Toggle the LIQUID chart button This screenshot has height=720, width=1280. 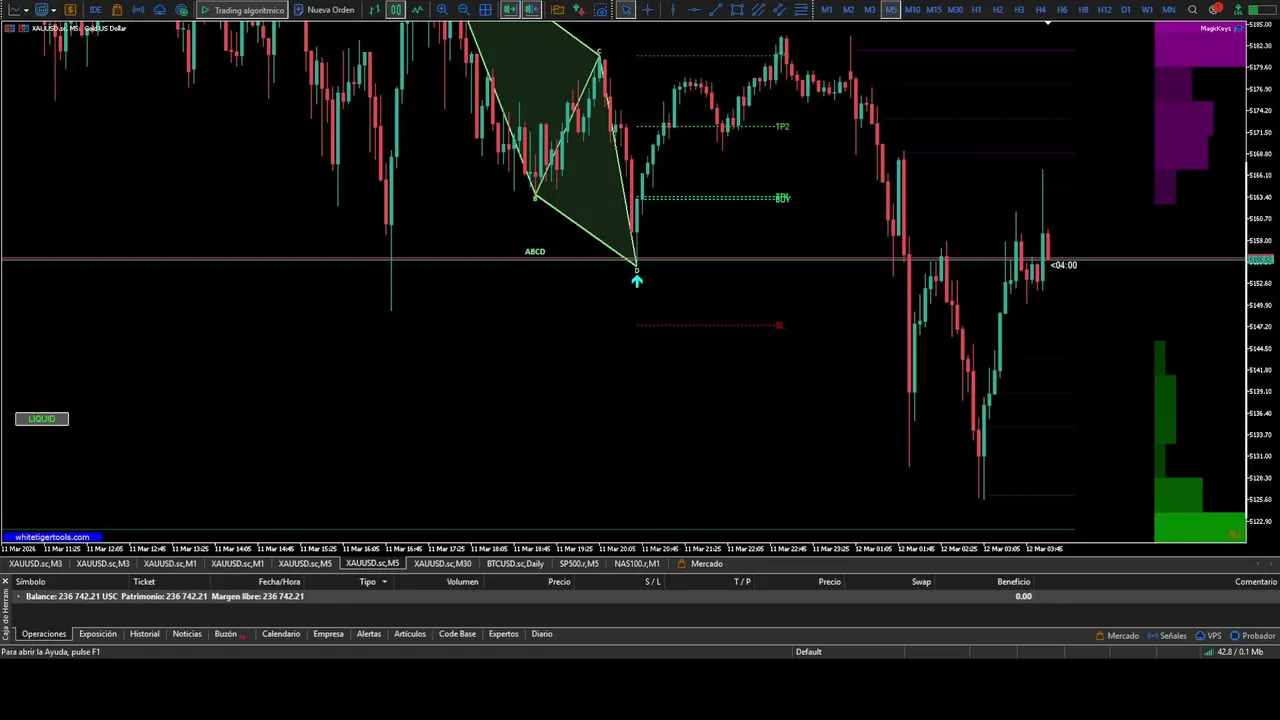[42, 419]
